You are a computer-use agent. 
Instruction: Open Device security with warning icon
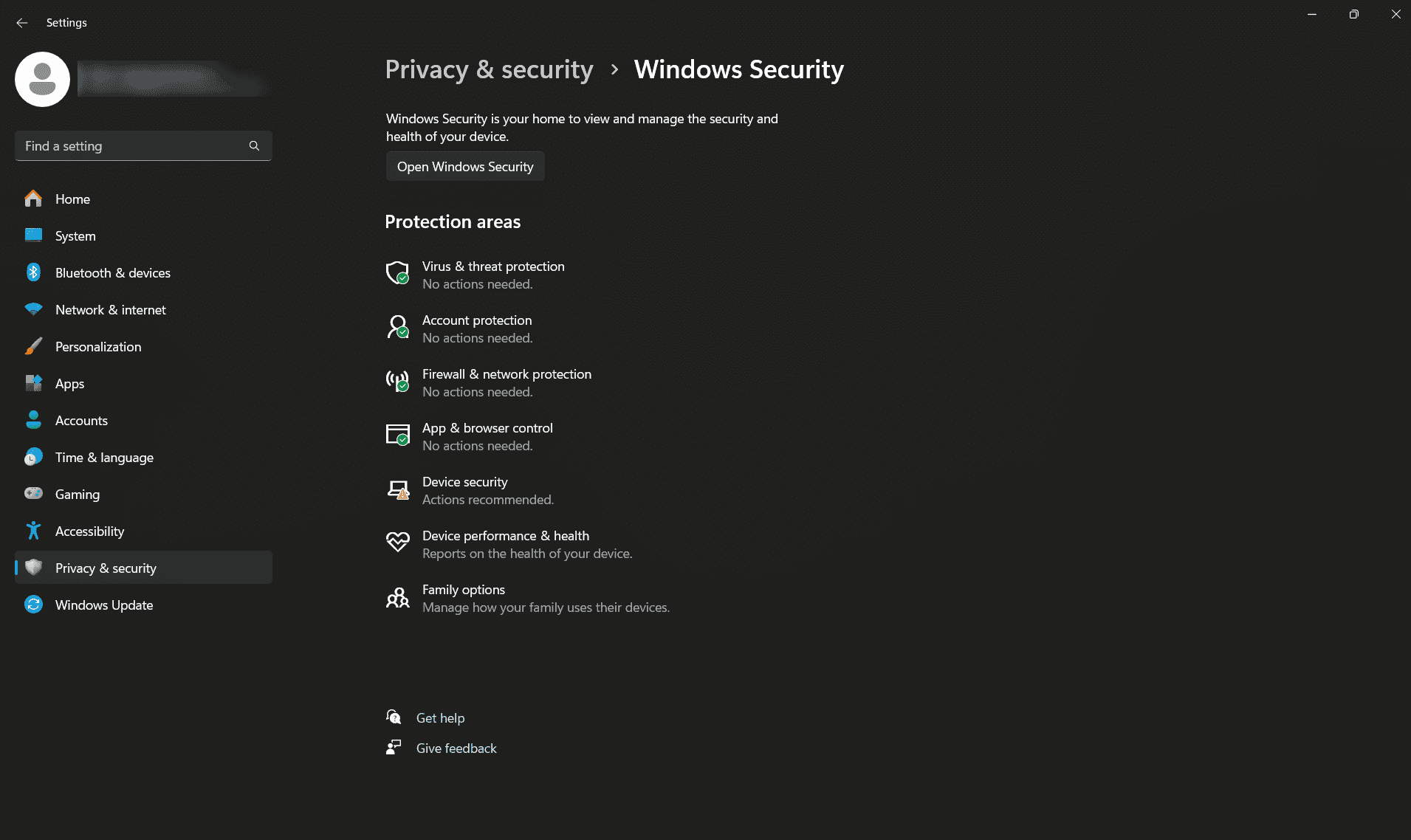[x=398, y=489]
